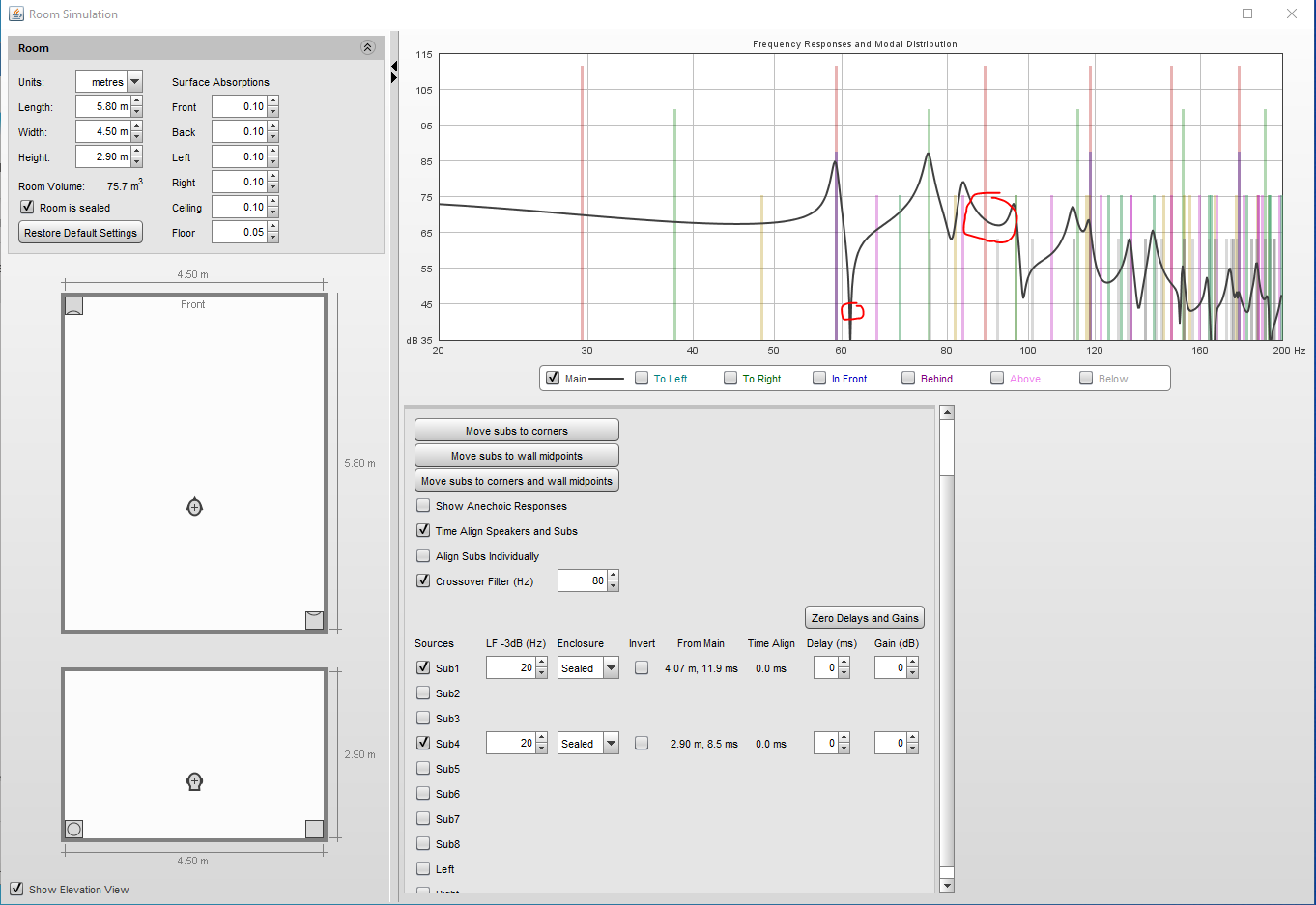Screen dimensions: 1316x905
Task: Click Sub4 LF -3dB field
Action: point(510,743)
